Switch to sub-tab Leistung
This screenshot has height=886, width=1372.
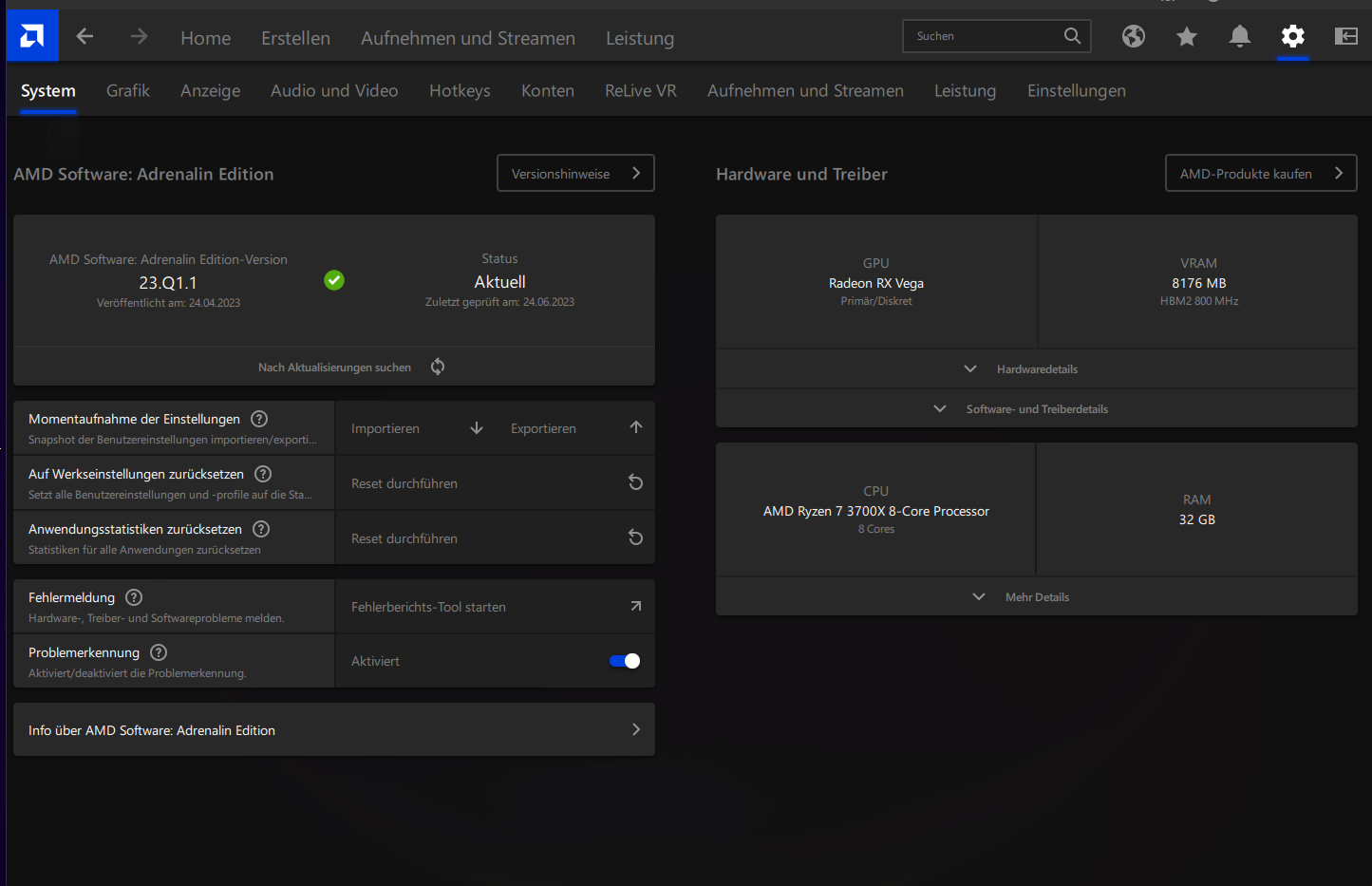click(965, 90)
